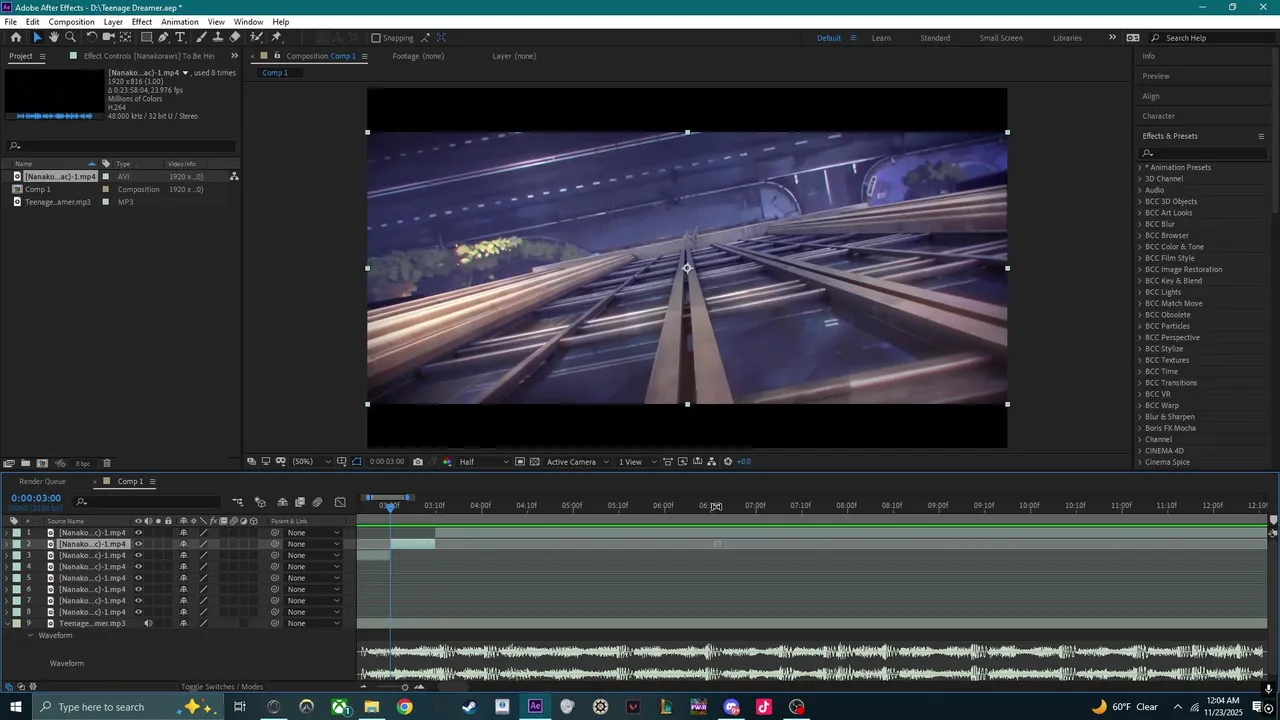The height and width of the screenshot is (720, 1280).
Task: Switch to the Footage (none) tab
Action: pos(418,56)
